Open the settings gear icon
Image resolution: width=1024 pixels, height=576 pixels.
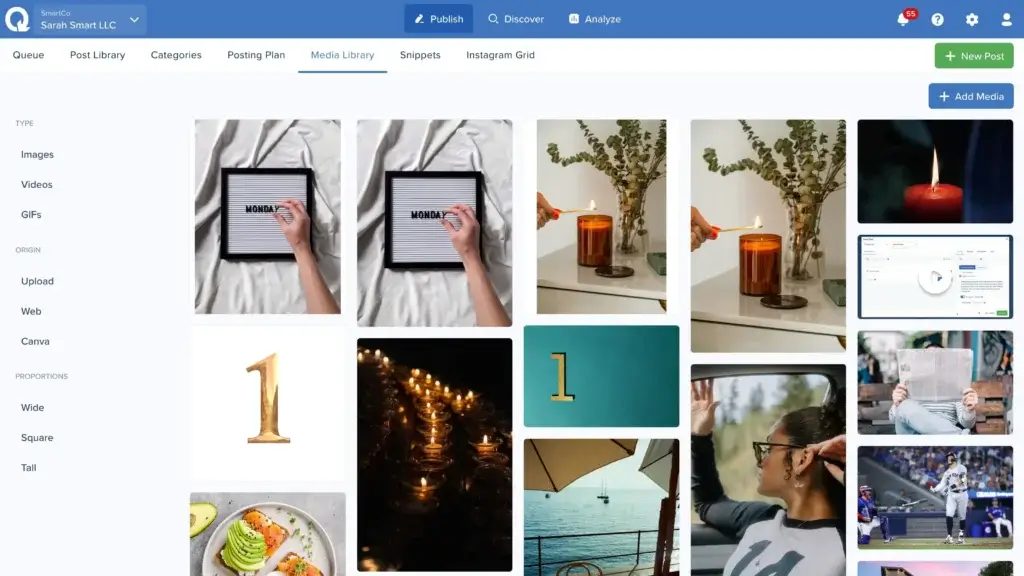tap(972, 20)
